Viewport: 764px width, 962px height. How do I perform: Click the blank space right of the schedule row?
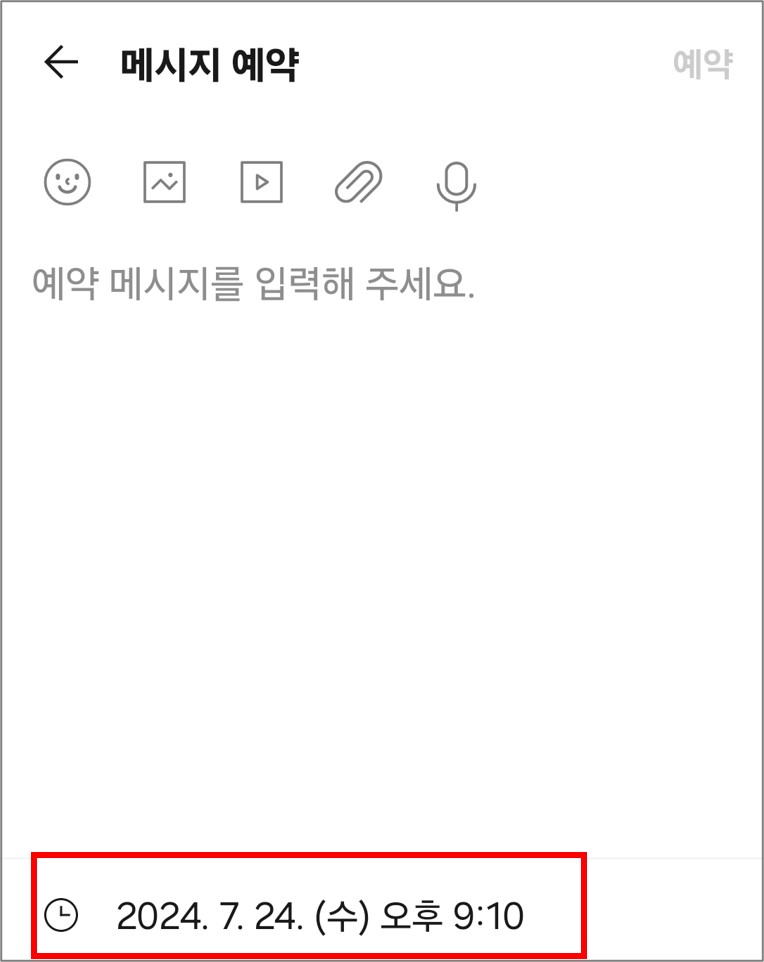(673, 908)
